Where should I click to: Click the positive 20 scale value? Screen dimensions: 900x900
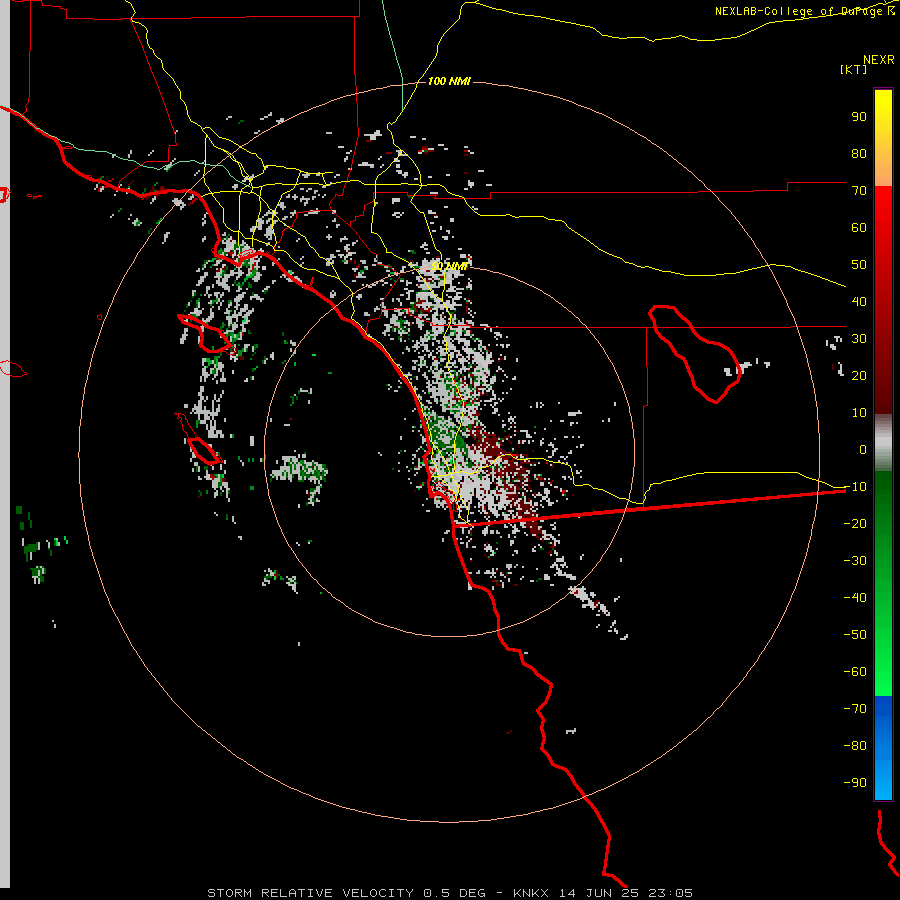(859, 376)
